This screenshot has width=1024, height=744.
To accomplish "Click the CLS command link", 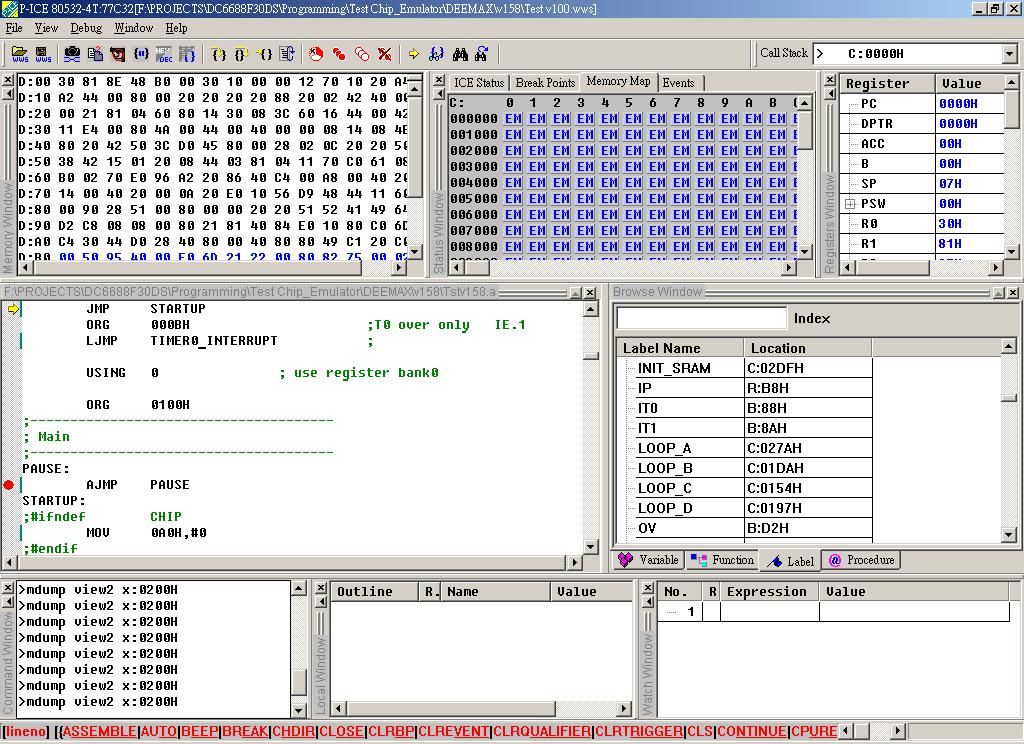I will point(700,732).
